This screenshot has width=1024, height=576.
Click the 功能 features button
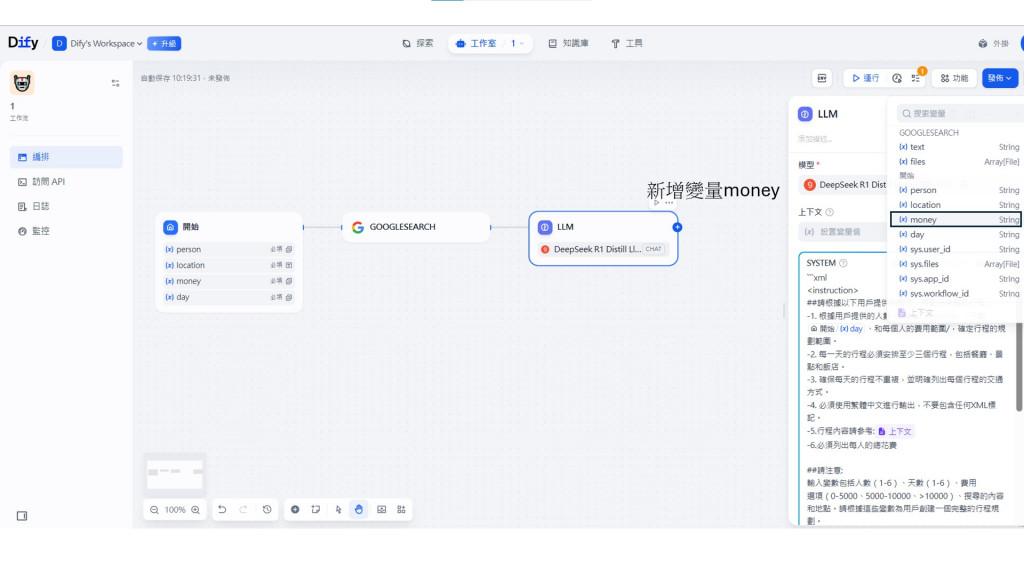pos(954,78)
